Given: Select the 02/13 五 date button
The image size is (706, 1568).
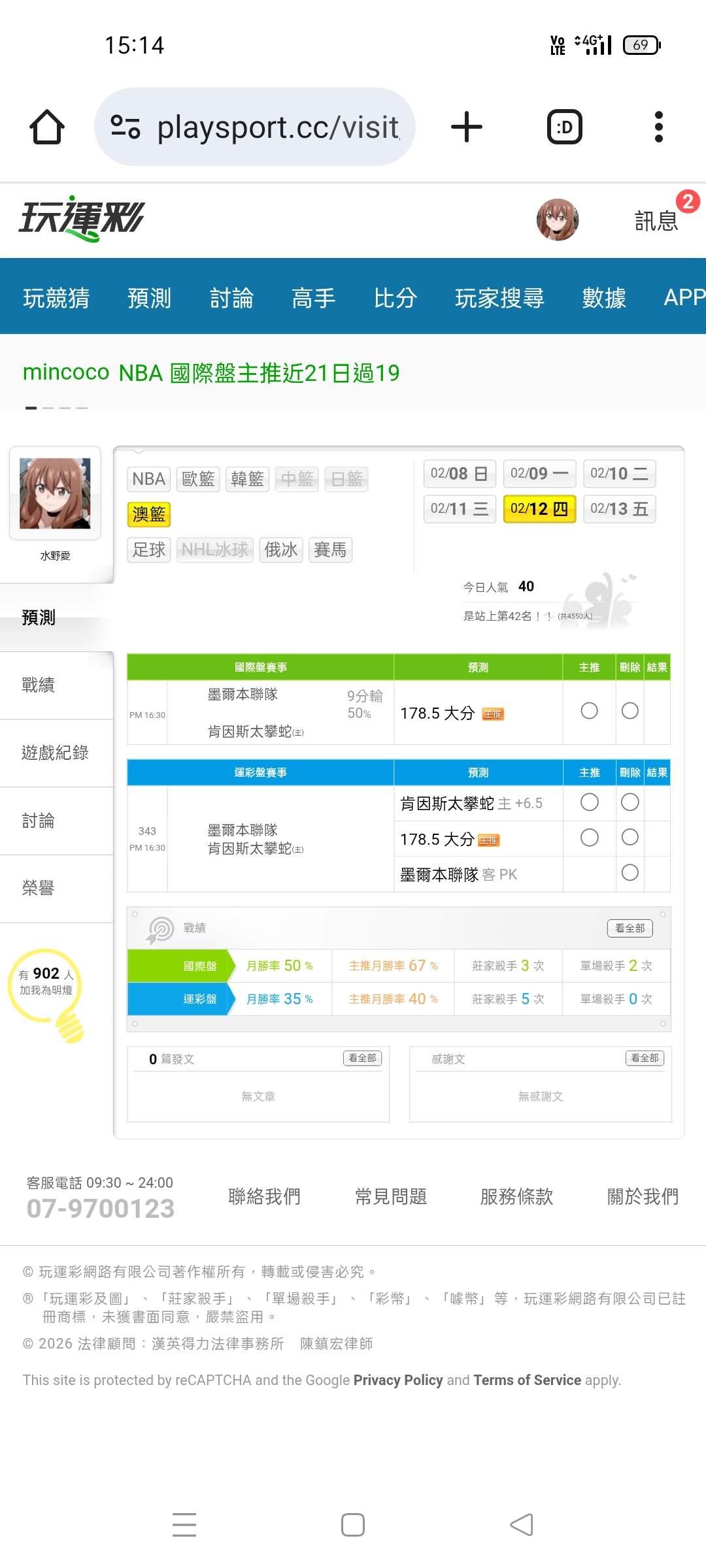Looking at the screenshot, I should [619, 509].
